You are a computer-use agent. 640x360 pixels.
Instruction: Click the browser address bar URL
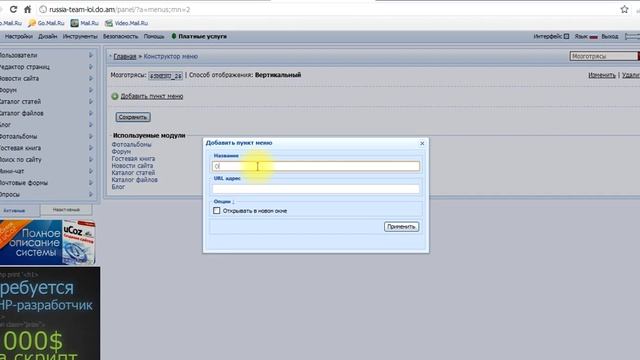tap(120, 9)
